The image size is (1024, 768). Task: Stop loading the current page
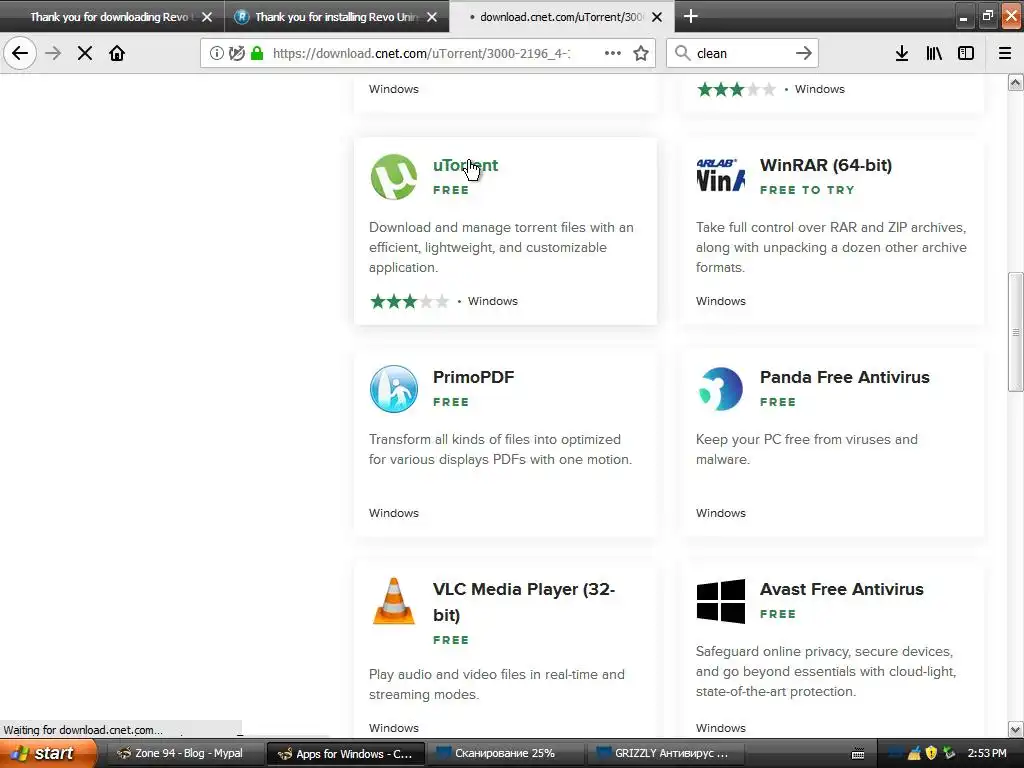tap(85, 53)
